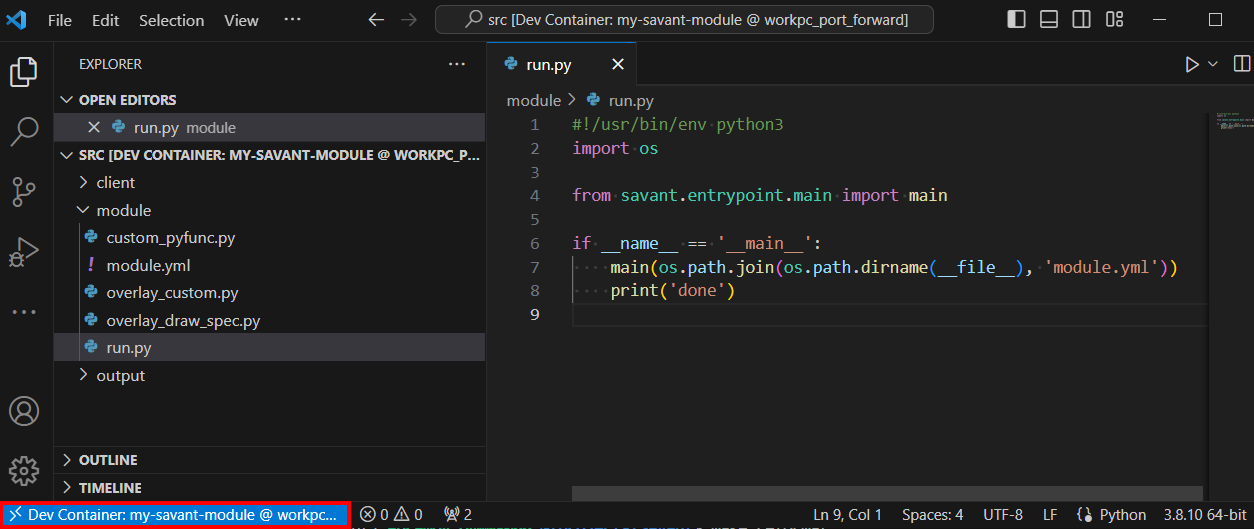Viewport: 1254px width, 529px height.
Task: Close the run.py editor tab
Action: (618, 64)
